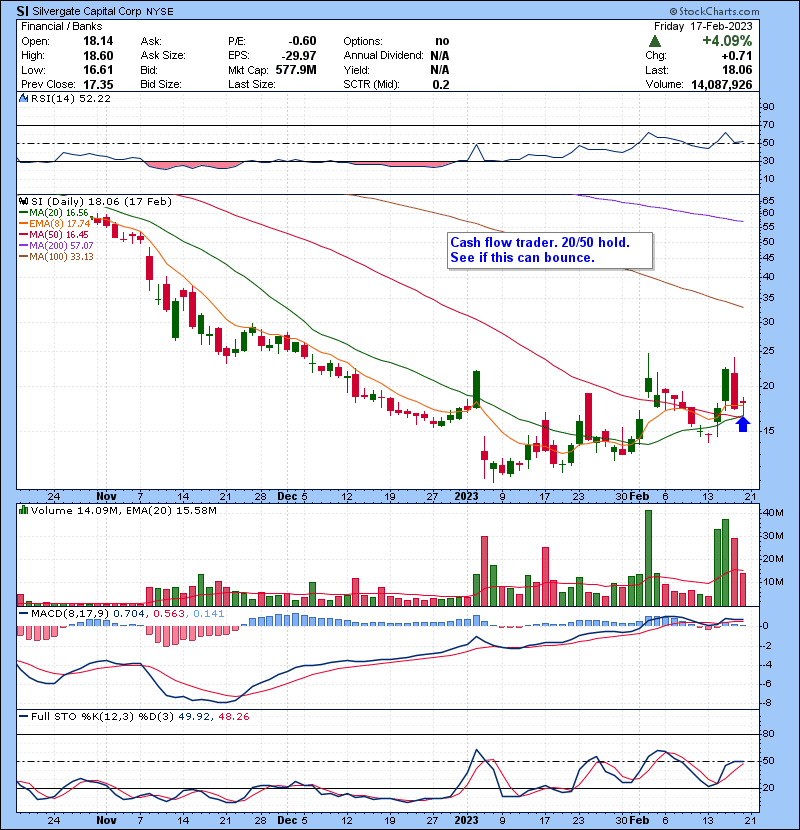Image resolution: width=800 pixels, height=830 pixels.
Task: Click the Silvergate Capital Corp company name
Action: (x=87, y=11)
